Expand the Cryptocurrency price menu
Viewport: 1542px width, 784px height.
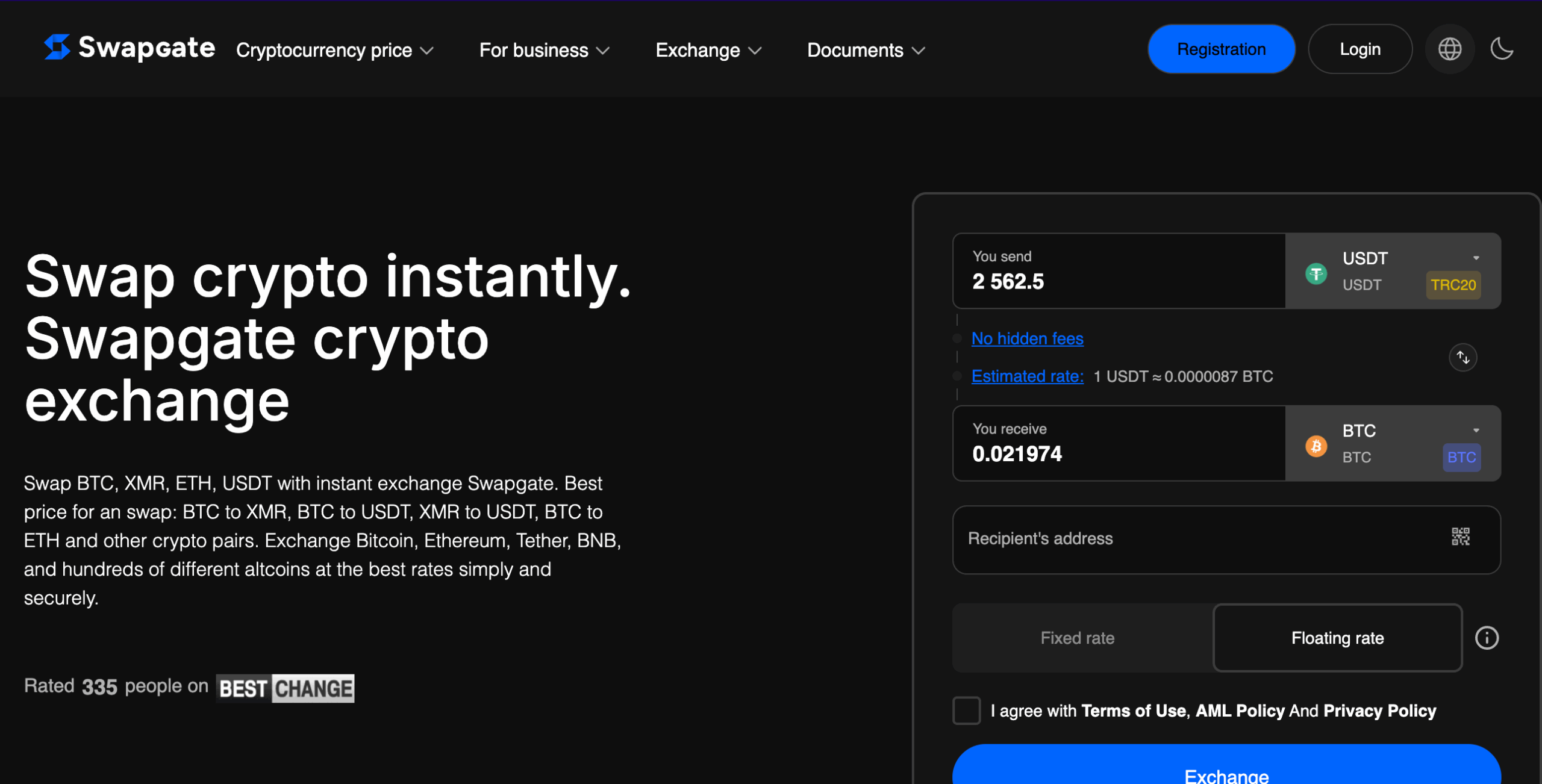click(335, 50)
